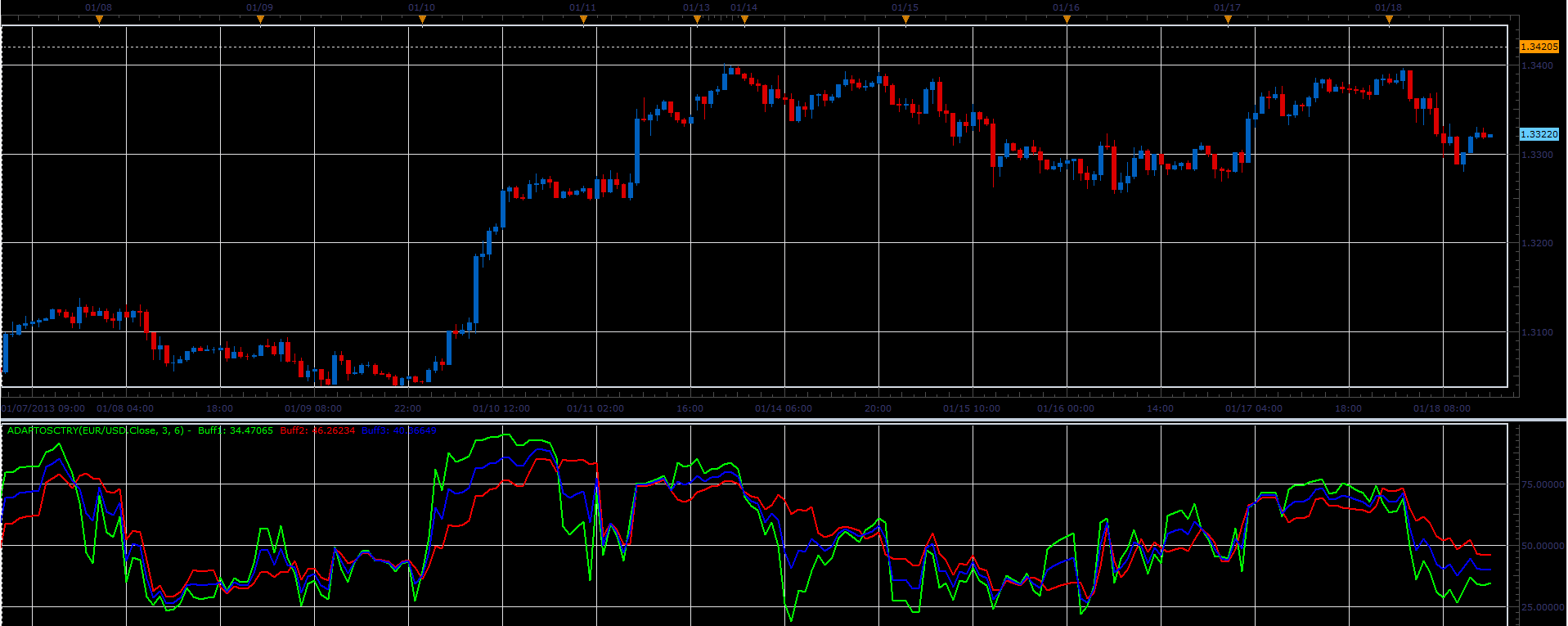Click the 01/18 08:00 time label
Viewport: 1568px width, 626px height.
pyautogui.click(x=1442, y=408)
